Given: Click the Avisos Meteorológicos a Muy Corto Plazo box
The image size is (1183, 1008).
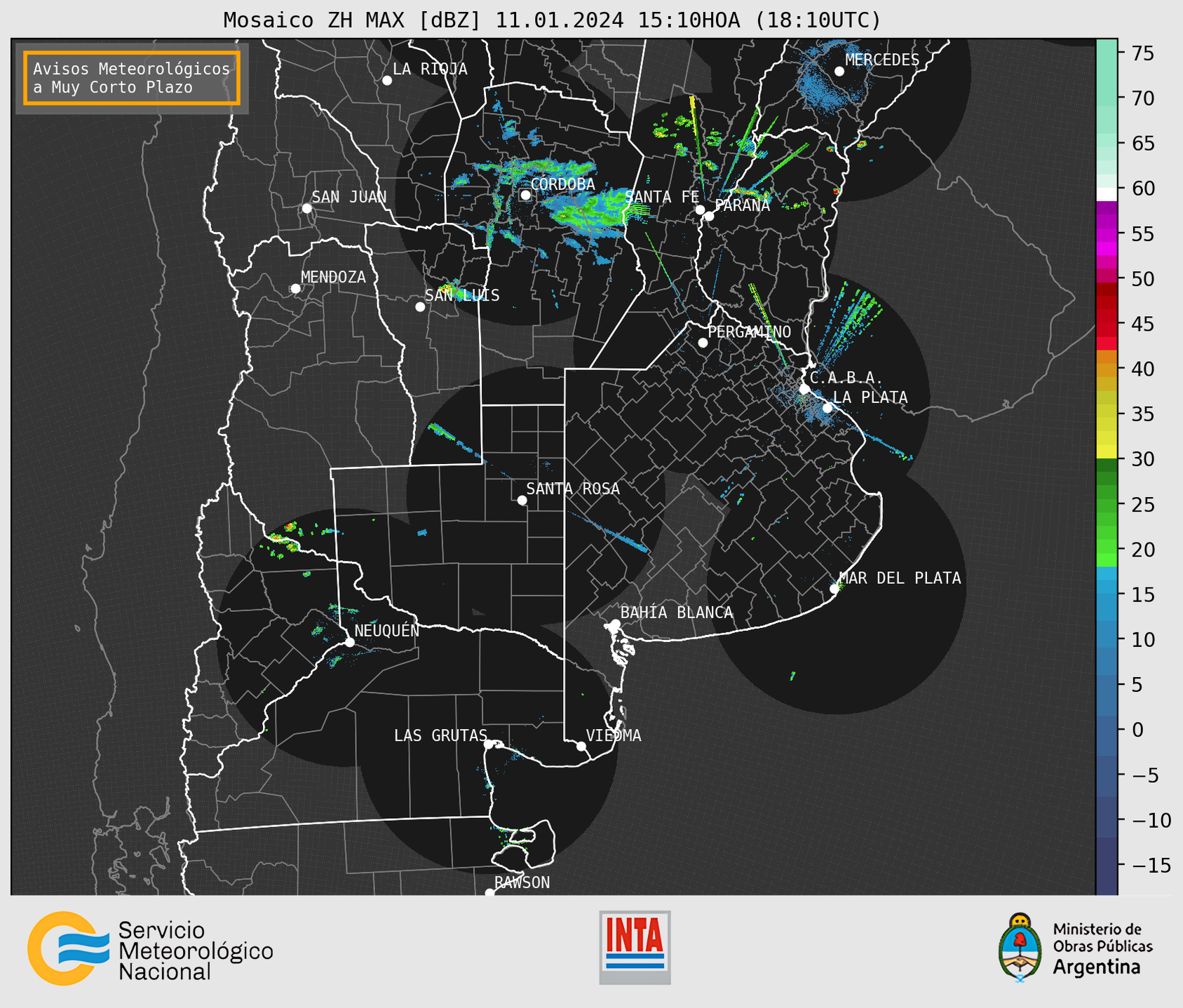Looking at the screenshot, I should click(x=132, y=78).
